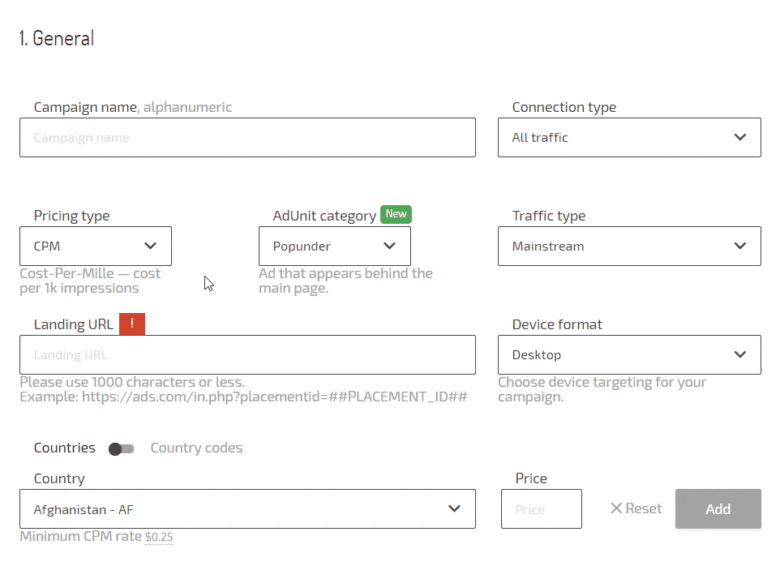Click the $0.25 minimum CPM rate link
This screenshot has width=780, height=566.
[159, 537]
